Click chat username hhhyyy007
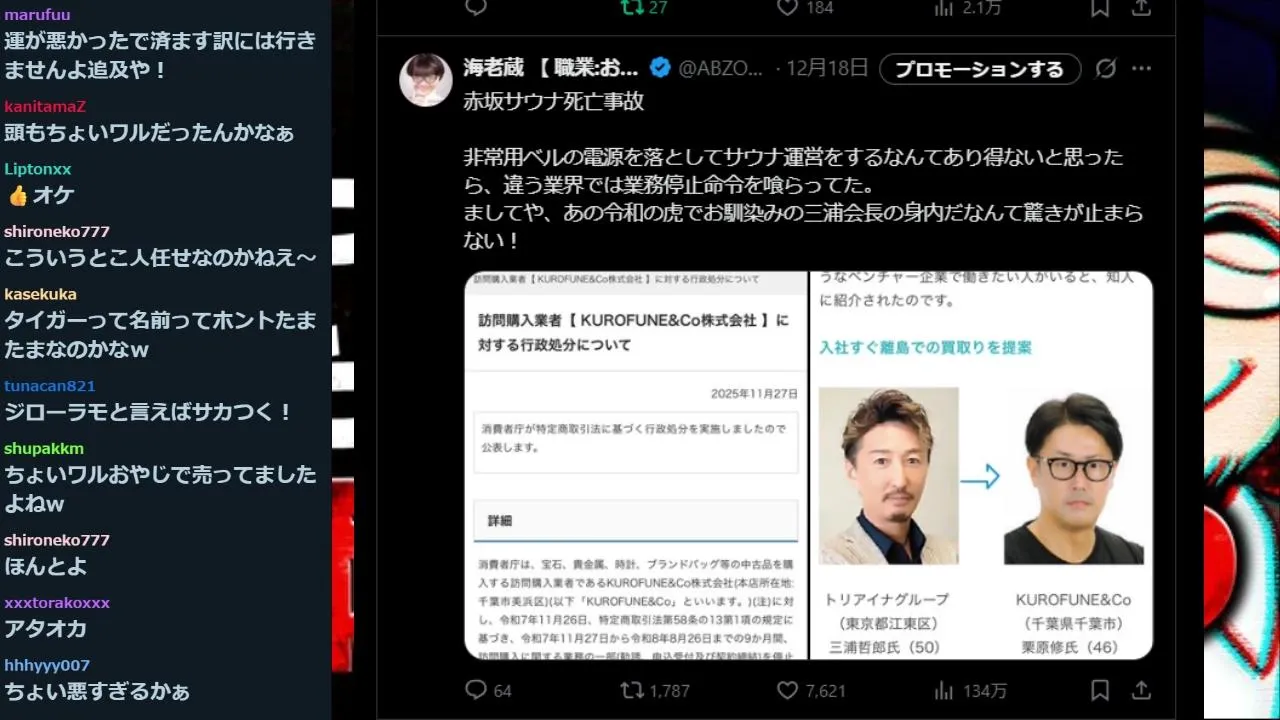Viewport: 1280px width, 720px height. pyautogui.click(x=47, y=665)
